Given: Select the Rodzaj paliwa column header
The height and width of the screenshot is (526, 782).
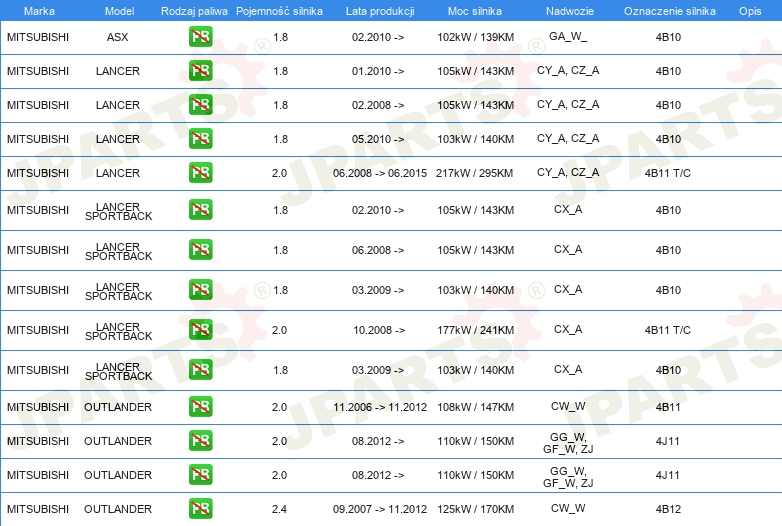Looking at the screenshot, I should pyautogui.click(x=194, y=11).
